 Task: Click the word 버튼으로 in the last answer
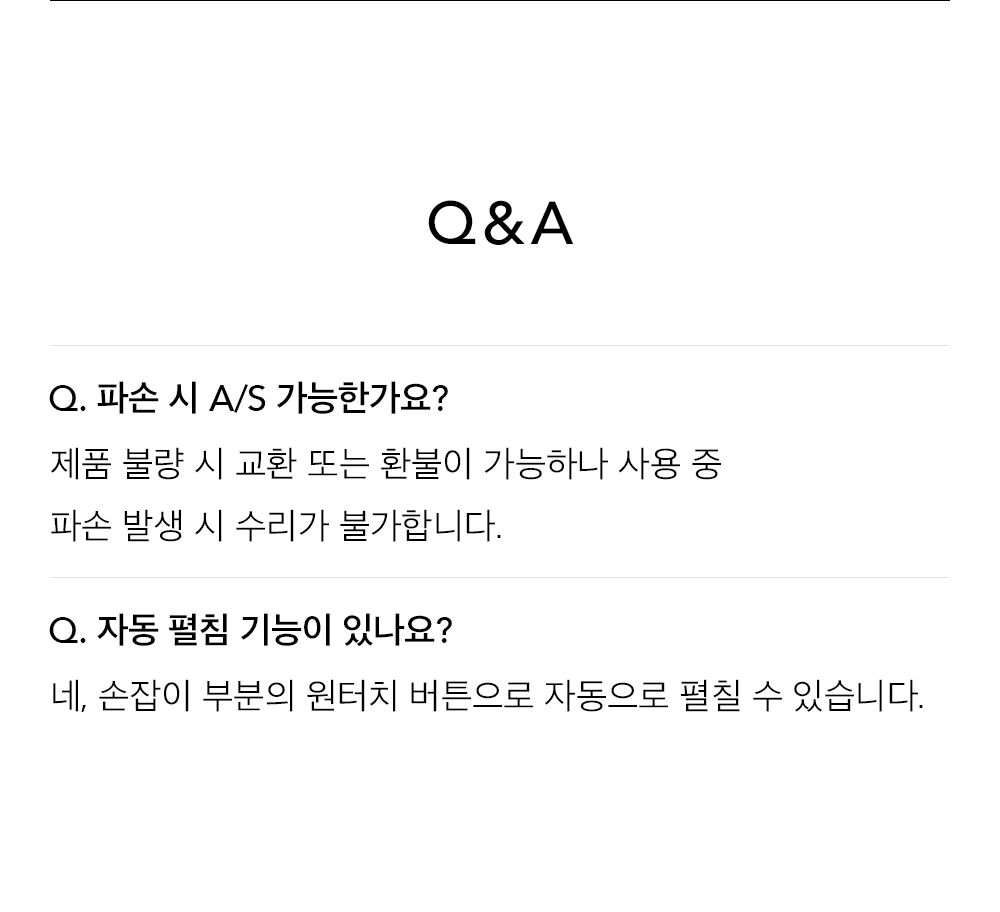[471, 696]
